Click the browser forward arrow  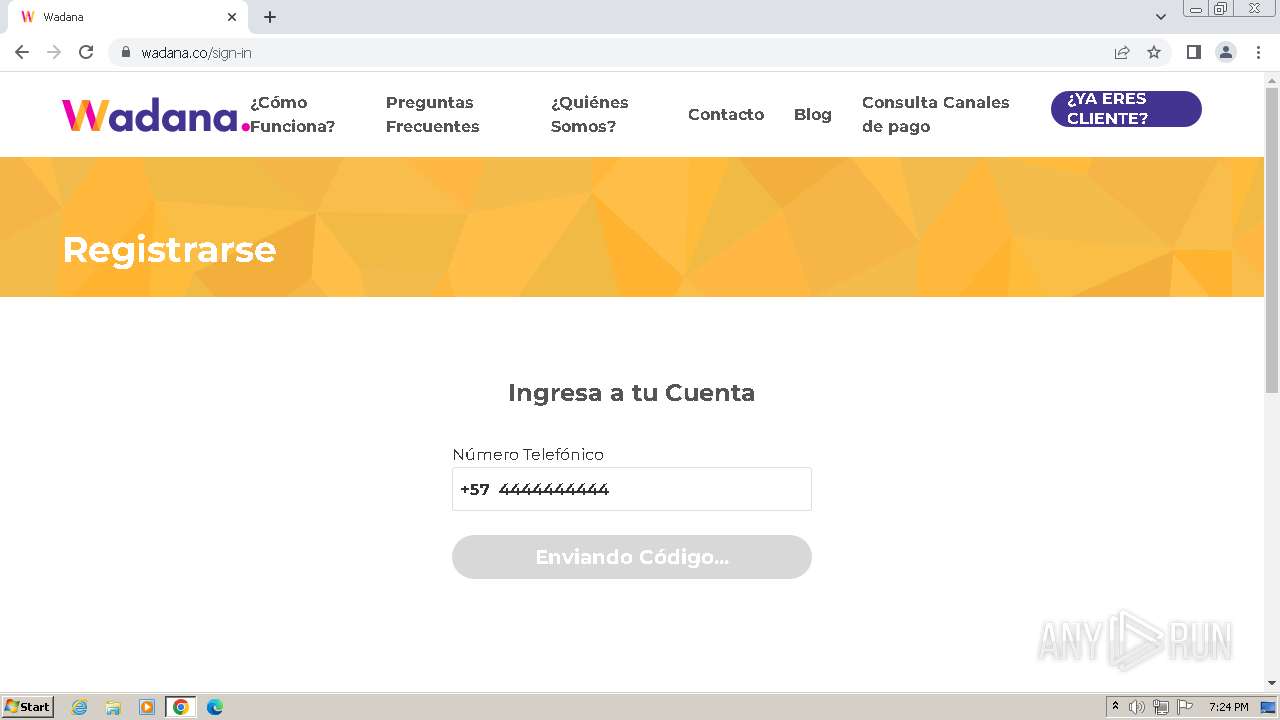(54, 52)
